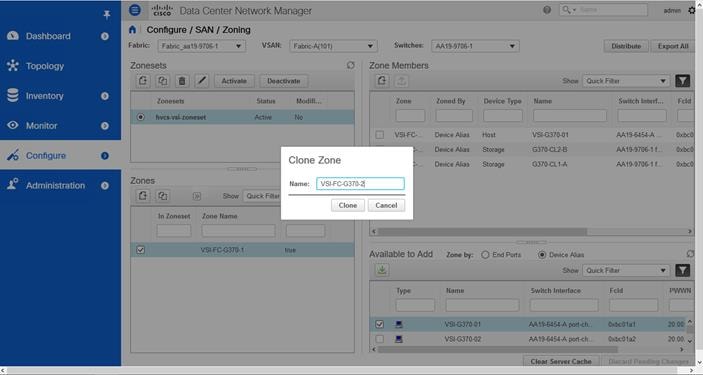Image resolution: width=703 pixels, height=375 pixels.
Task: Click the Zone Name filter field
Action: point(239,231)
